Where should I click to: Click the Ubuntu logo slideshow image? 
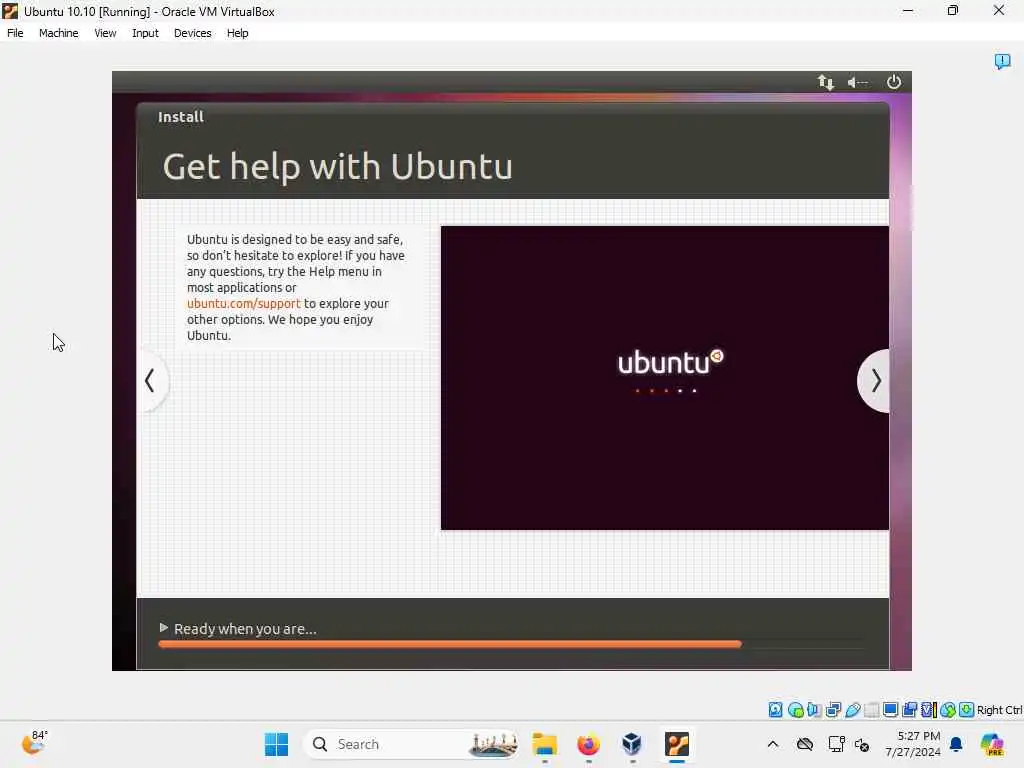point(665,378)
